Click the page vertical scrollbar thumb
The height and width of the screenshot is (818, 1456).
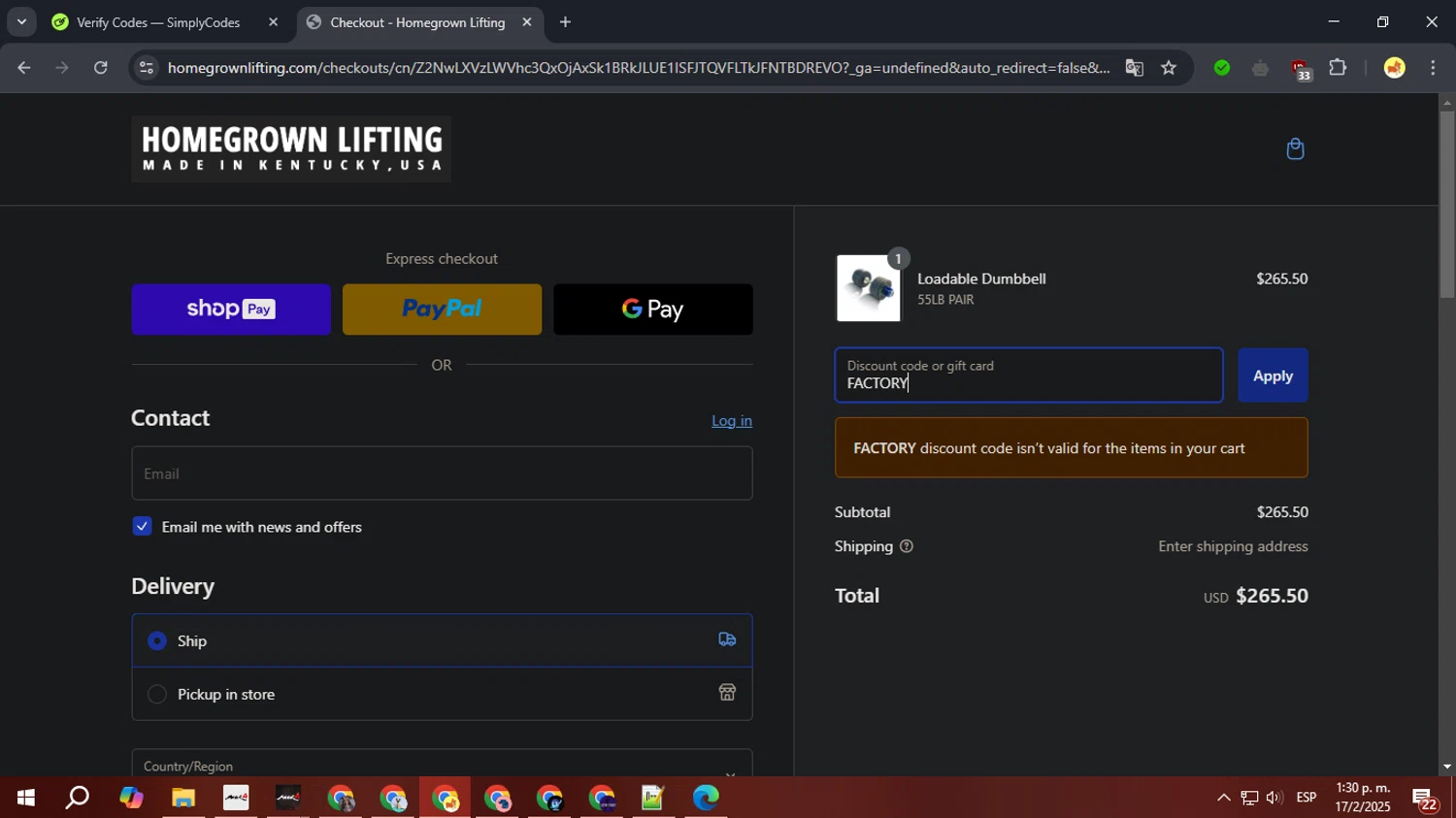(1446, 204)
